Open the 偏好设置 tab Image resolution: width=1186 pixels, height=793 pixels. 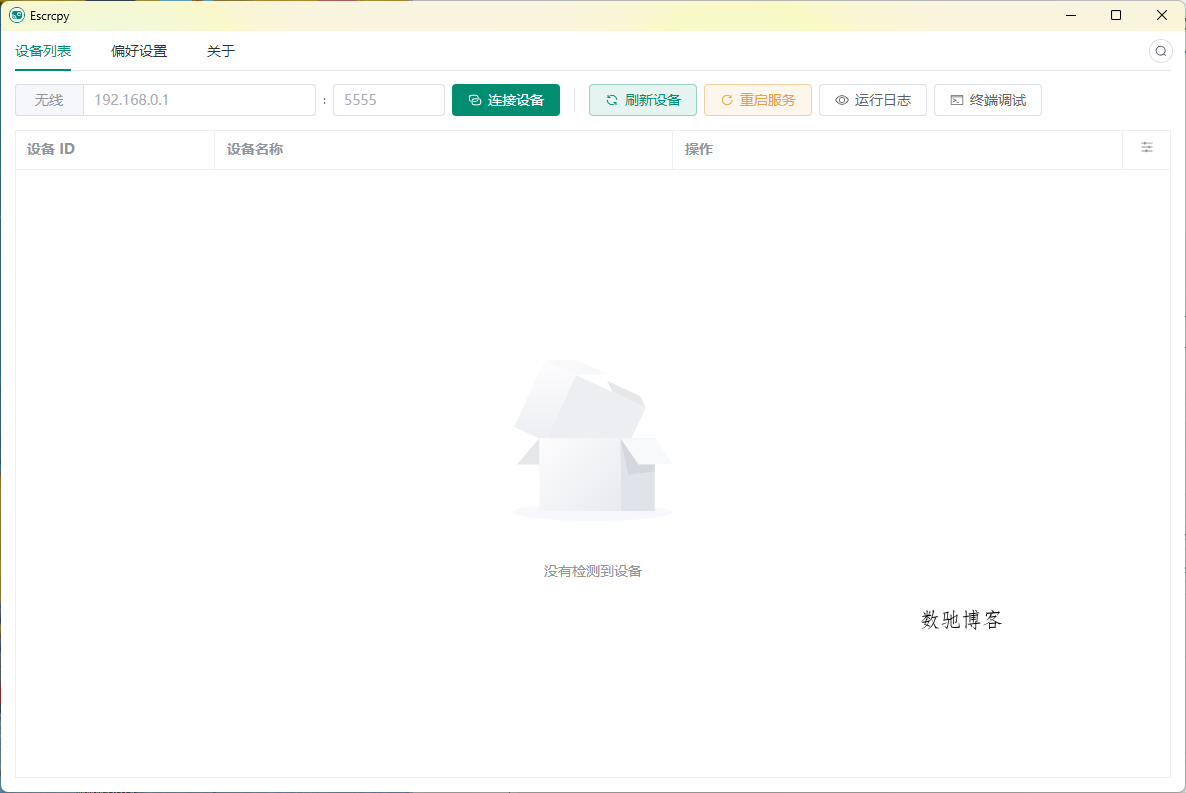tap(139, 51)
